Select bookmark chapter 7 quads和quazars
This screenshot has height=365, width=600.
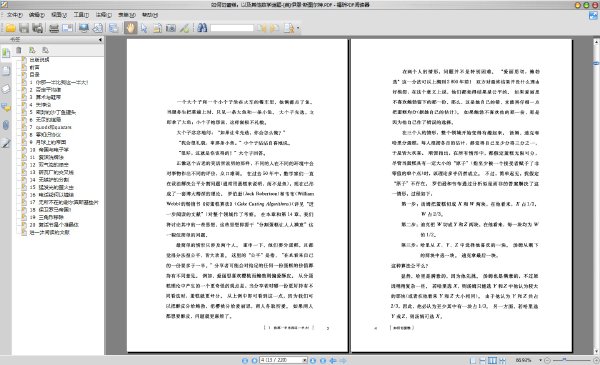51,127
